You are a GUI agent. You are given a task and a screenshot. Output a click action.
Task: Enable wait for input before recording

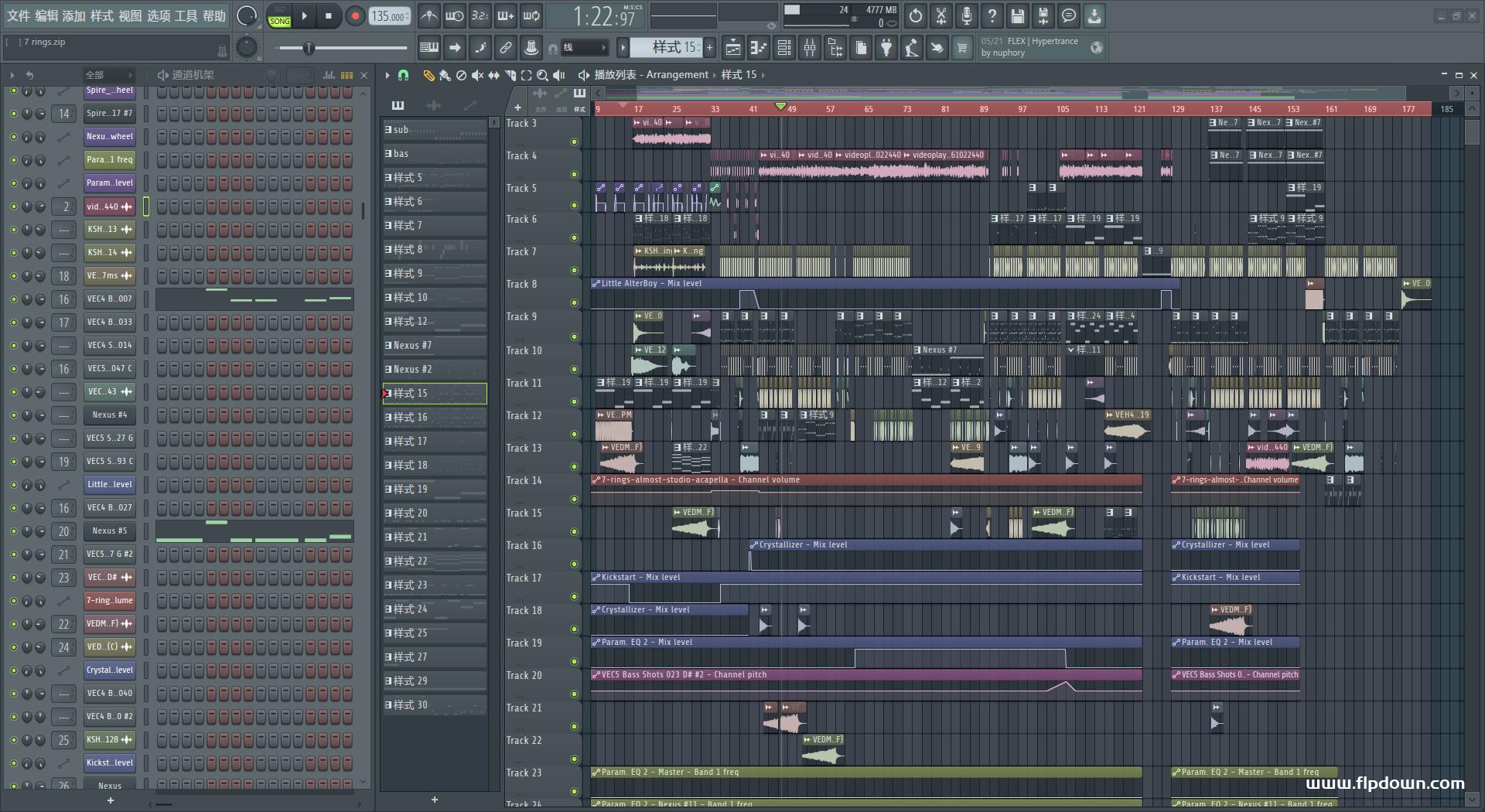coord(455,15)
